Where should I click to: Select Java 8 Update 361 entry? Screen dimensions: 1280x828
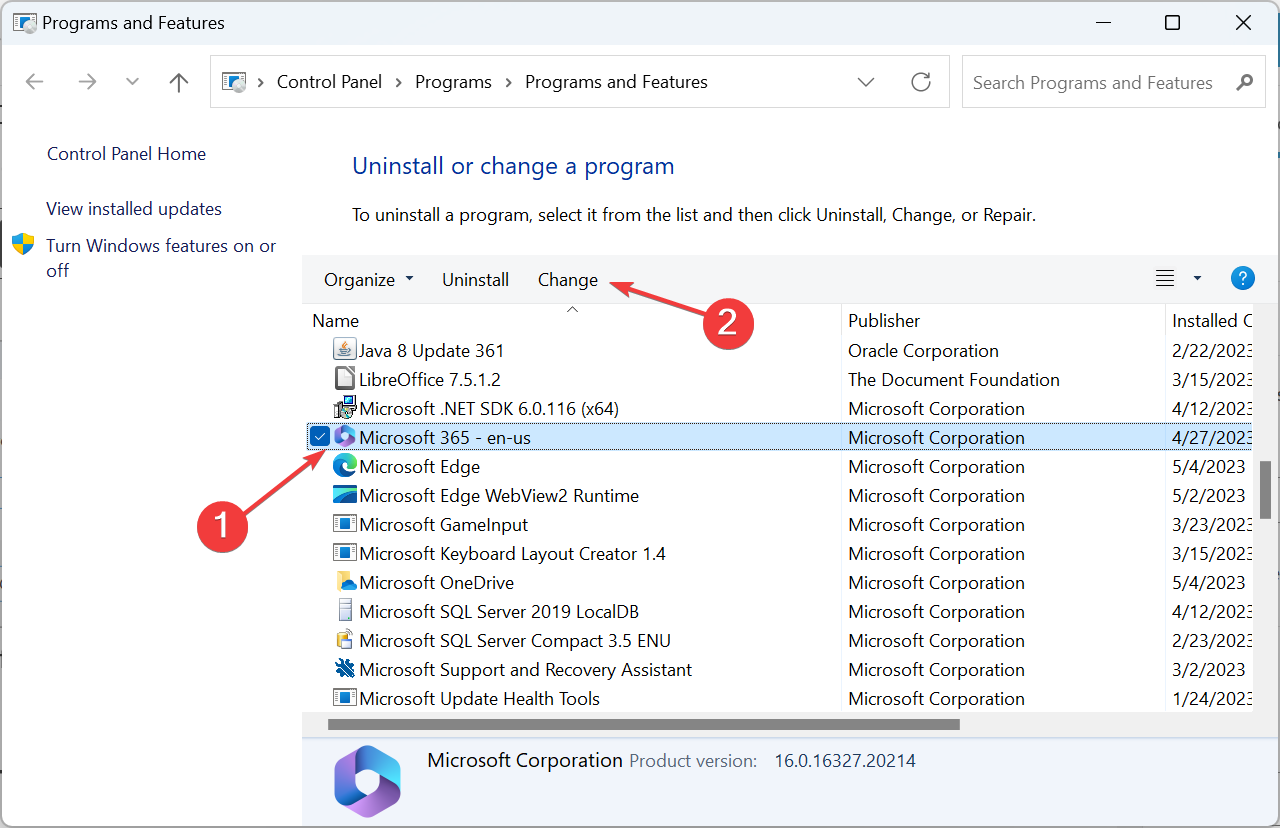point(432,351)
